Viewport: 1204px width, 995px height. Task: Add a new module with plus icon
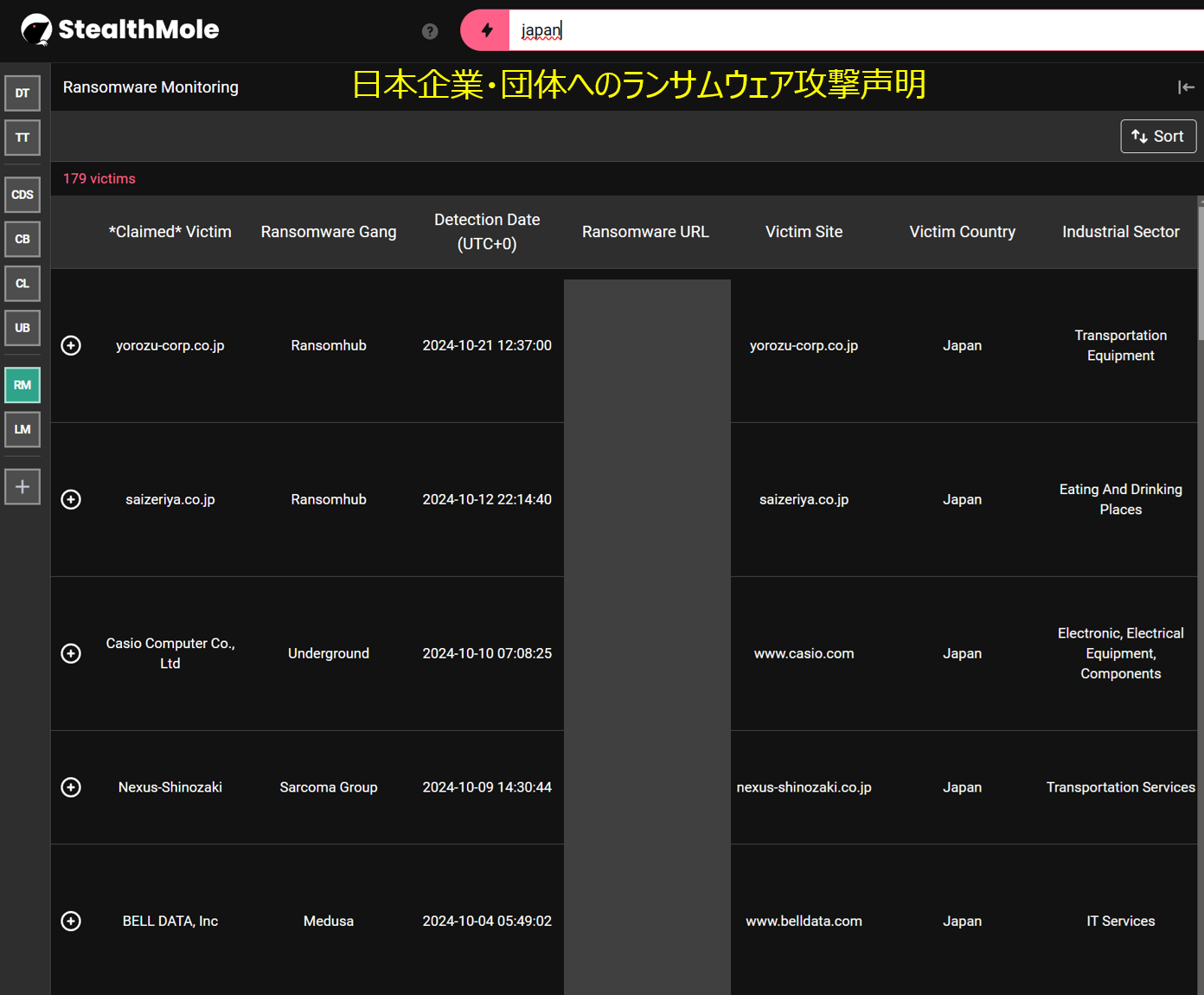[22, 486]
